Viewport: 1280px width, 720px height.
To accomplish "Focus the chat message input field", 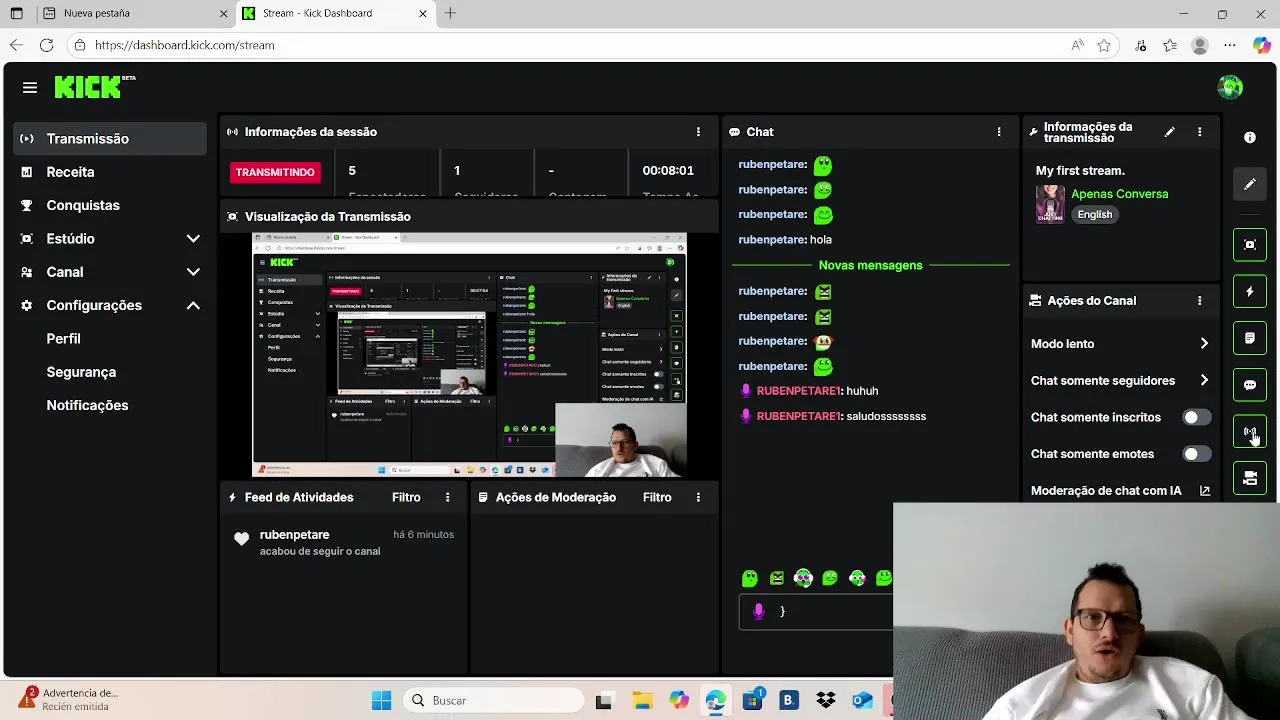I will pyautogui.click(x=815, y=611).
